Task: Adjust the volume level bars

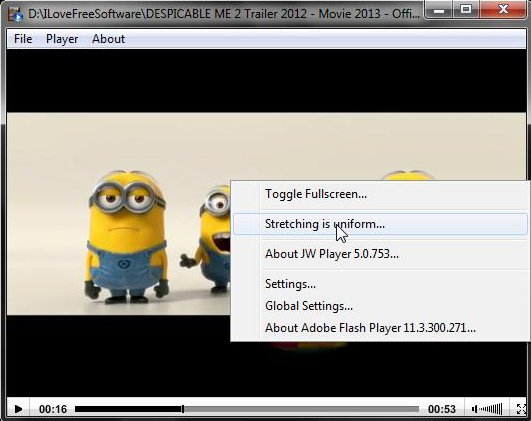Action: click(490, 409)
